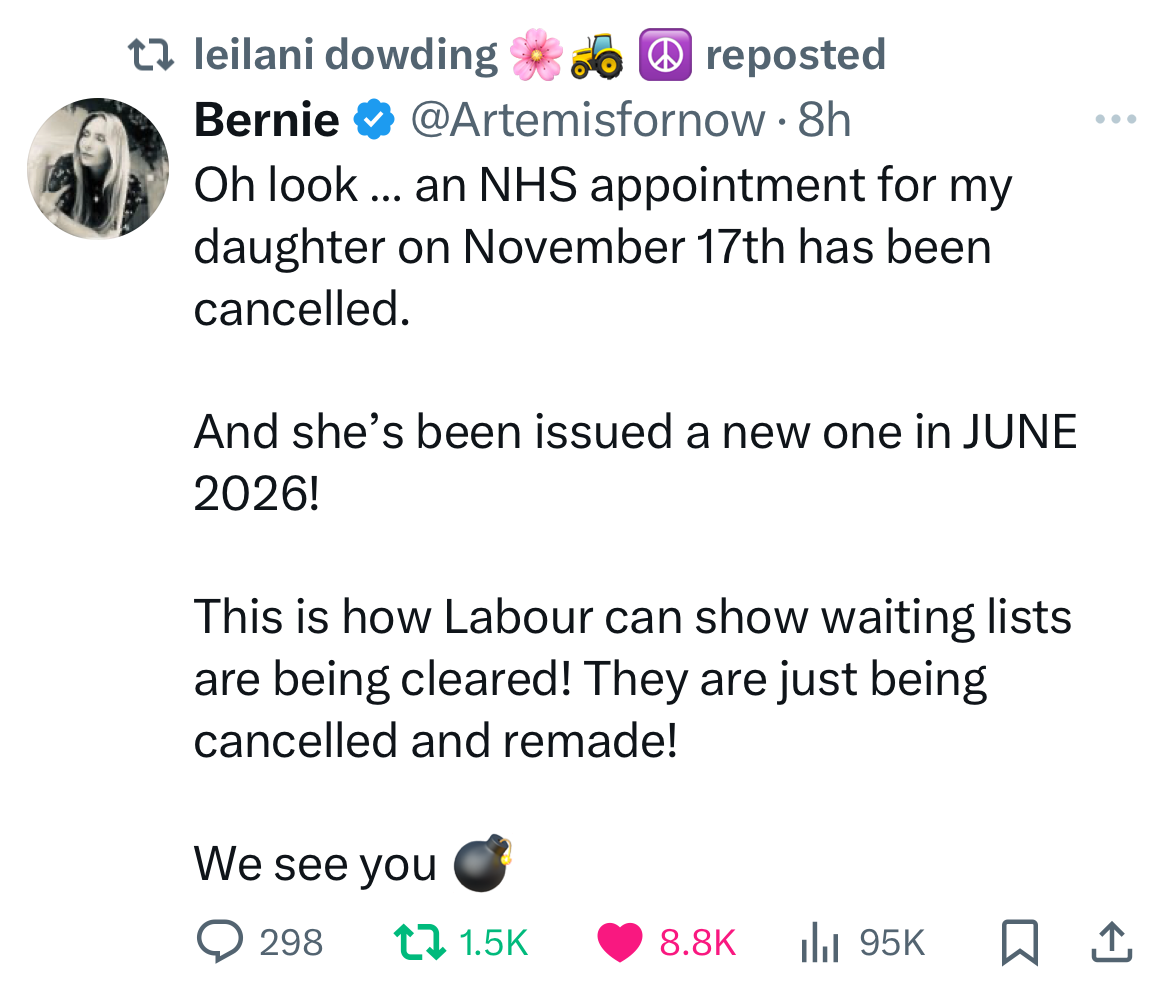Open sharing options from the upload arrow
The image size is (1170, 998).
tap(1114, 941)
